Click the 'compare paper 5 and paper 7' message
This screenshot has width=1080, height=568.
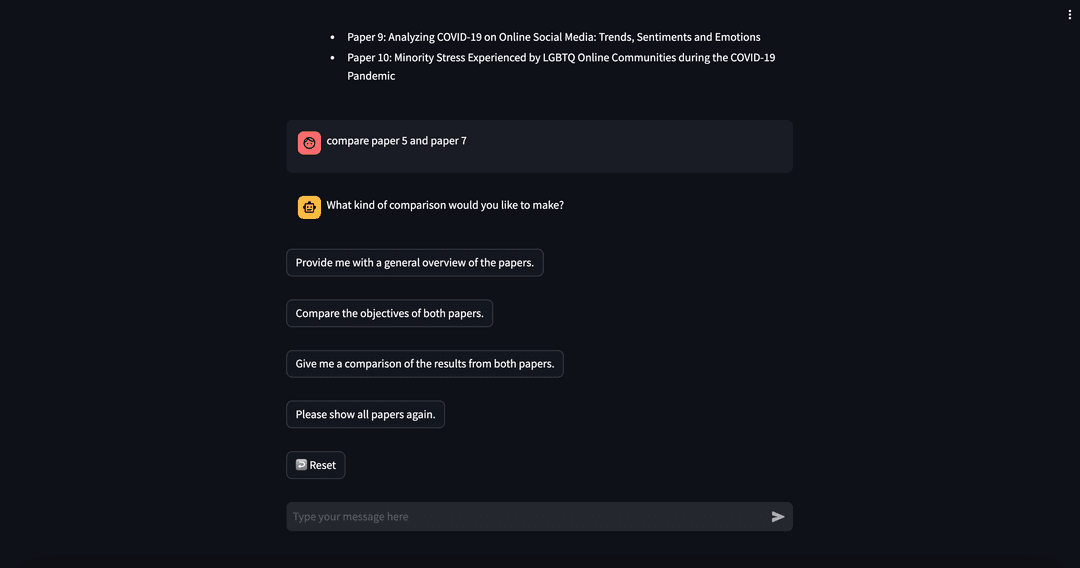coord(396,141)
